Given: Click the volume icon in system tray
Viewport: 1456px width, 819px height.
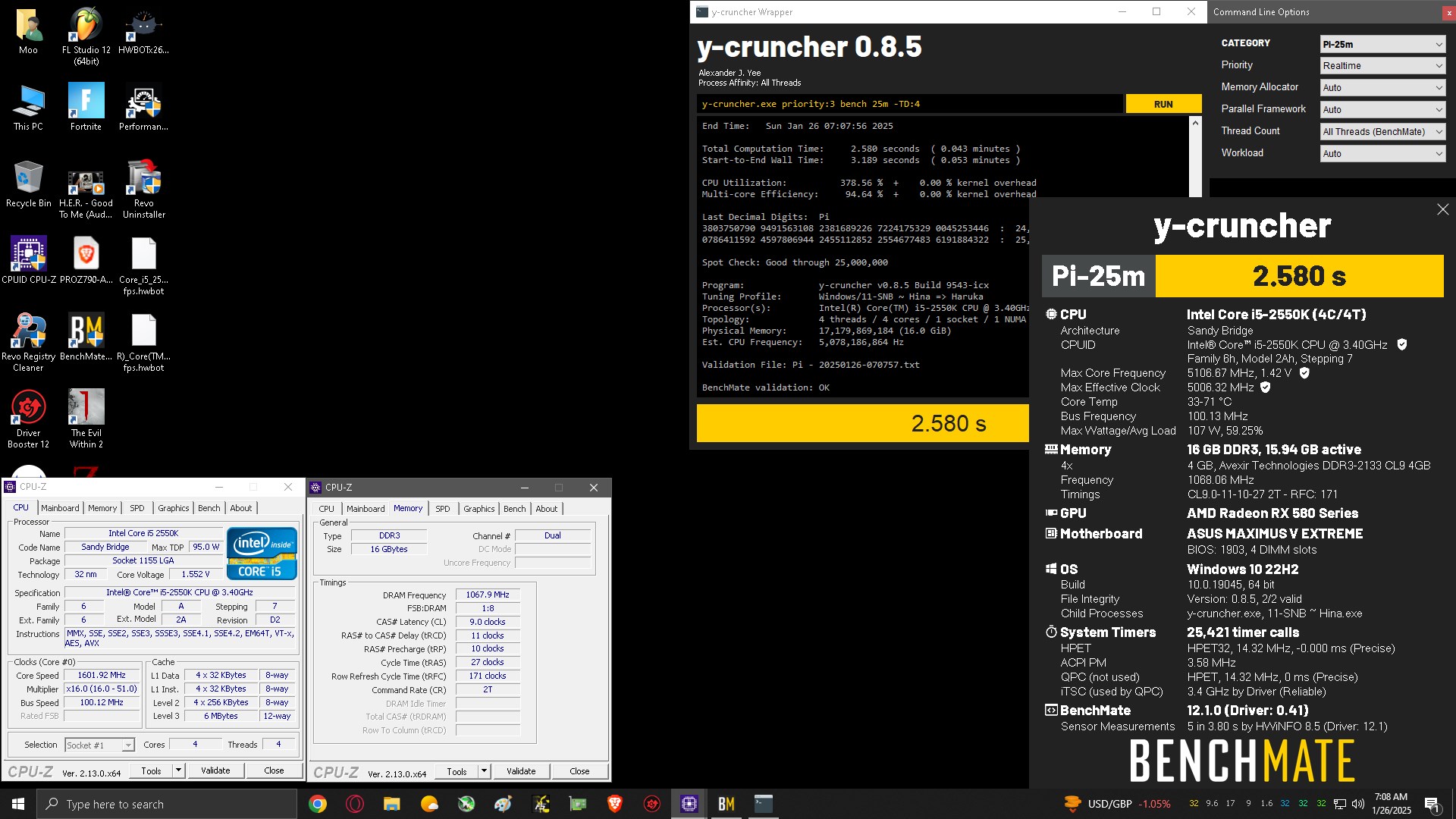Looking at the screenshot, I should click(x=1358, y=804).
